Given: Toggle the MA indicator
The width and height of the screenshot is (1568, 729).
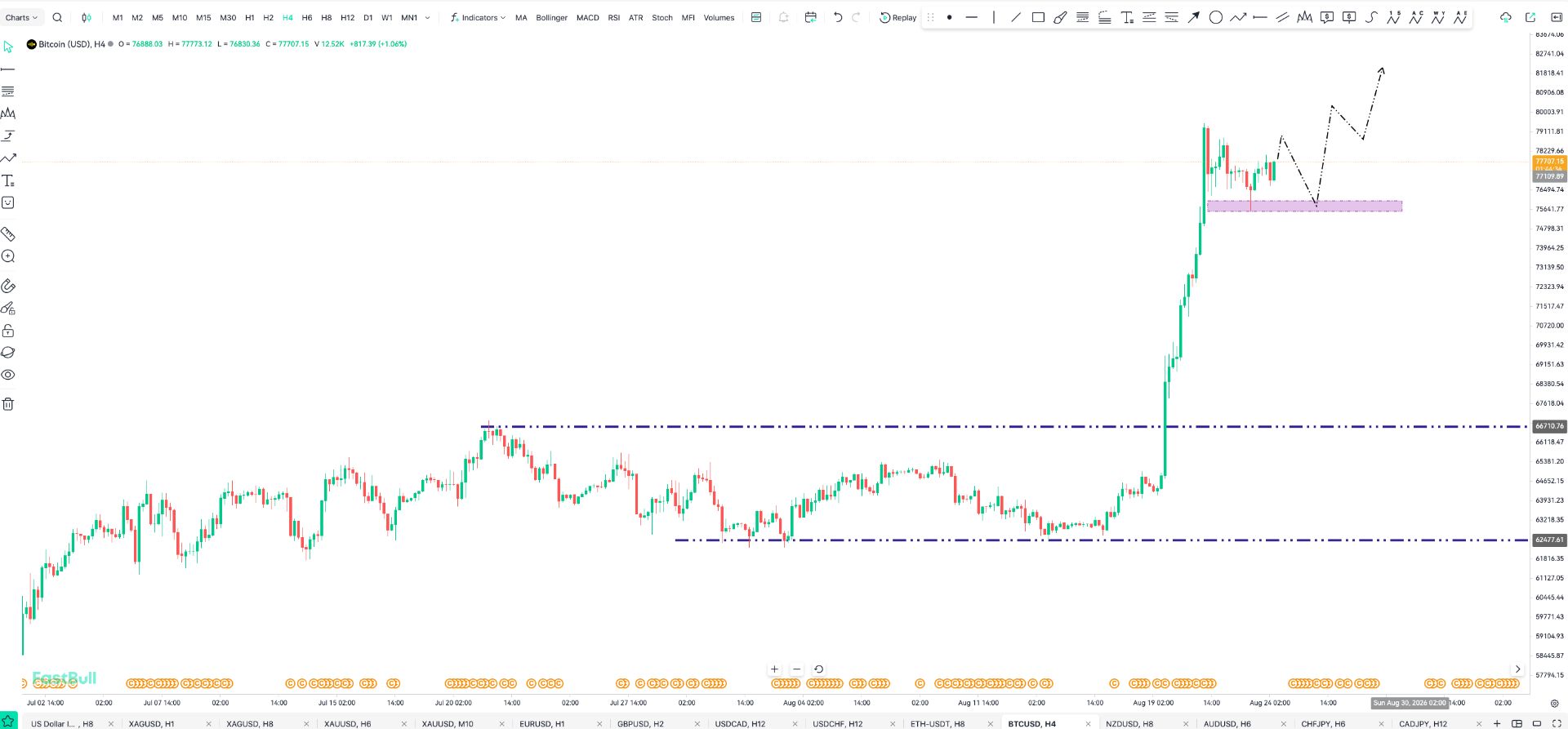Looking at the screenshot, I should pyautogui.click(x=521, y=17).
